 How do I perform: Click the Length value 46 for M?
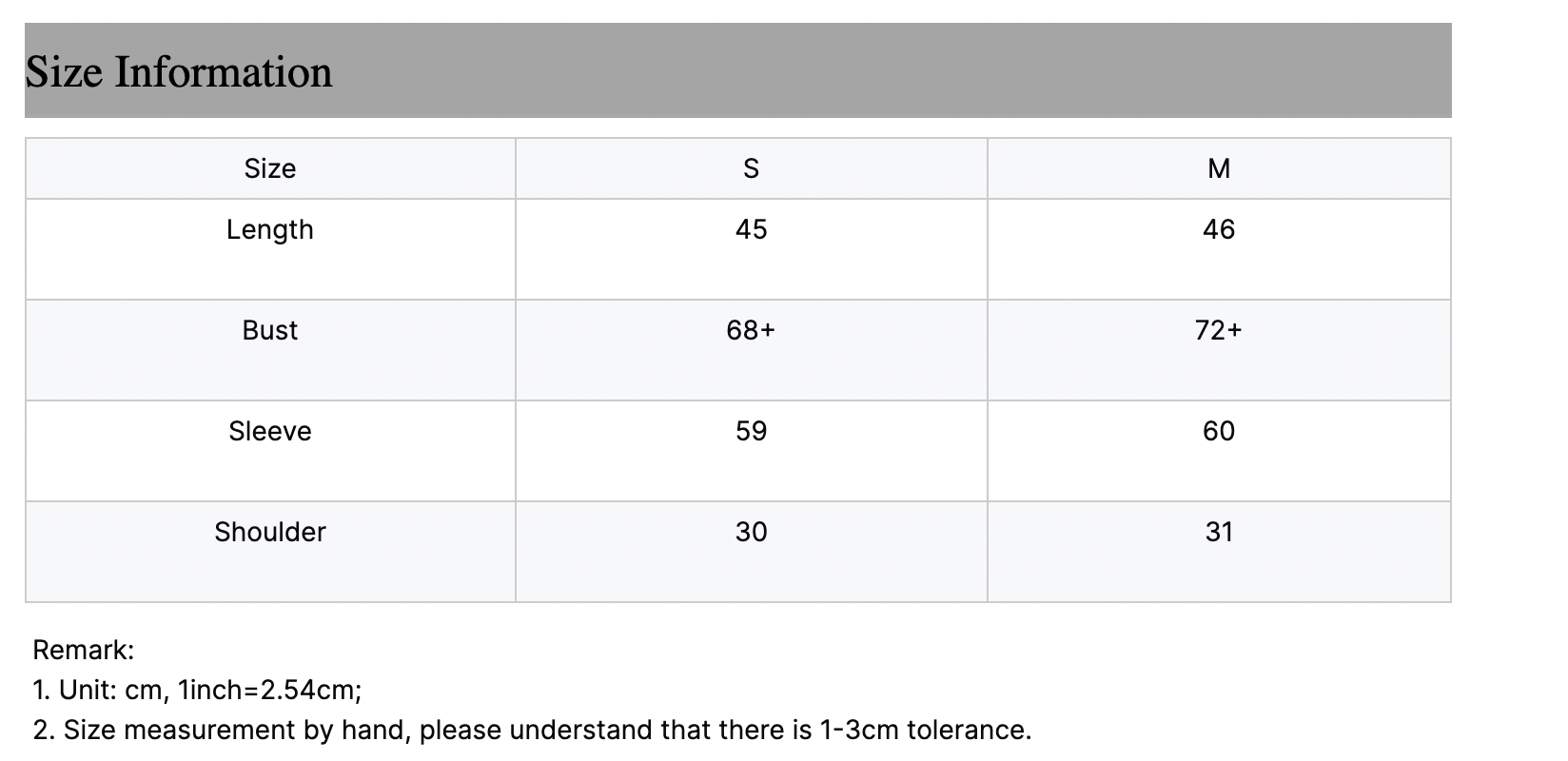point(1219,229)
